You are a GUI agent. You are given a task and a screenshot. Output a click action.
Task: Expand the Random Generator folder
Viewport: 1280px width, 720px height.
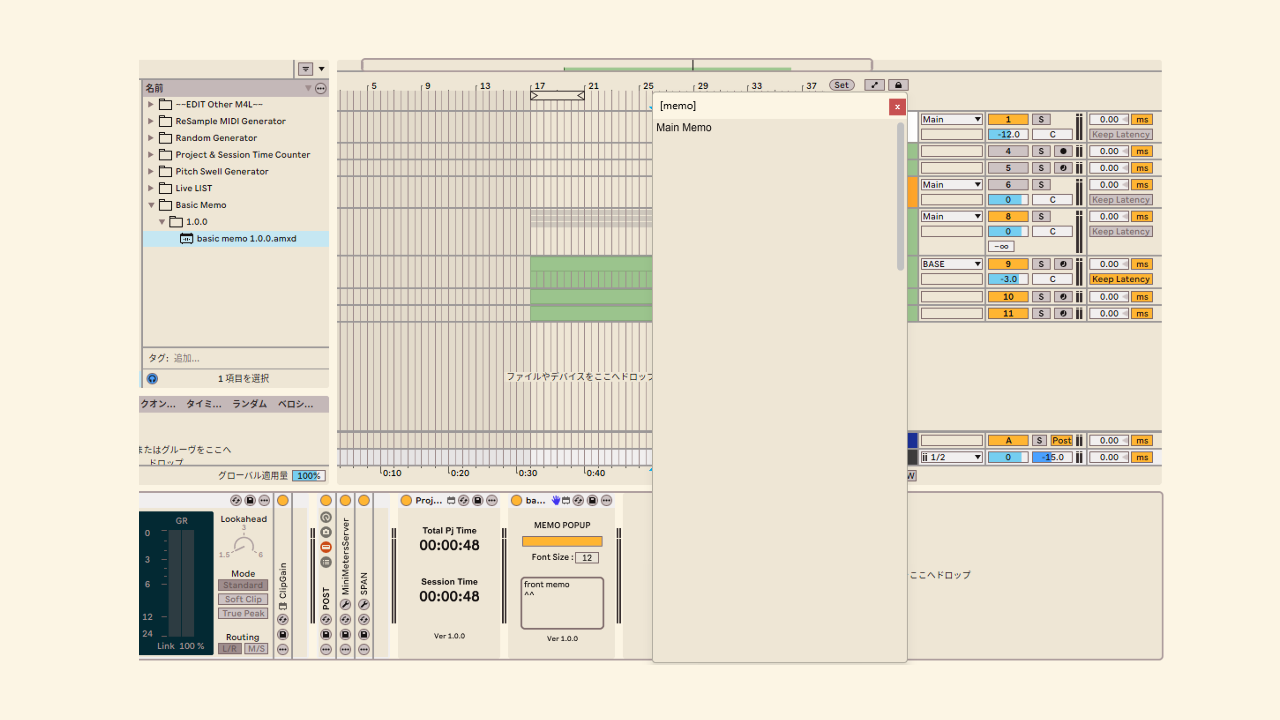point(151,138)
